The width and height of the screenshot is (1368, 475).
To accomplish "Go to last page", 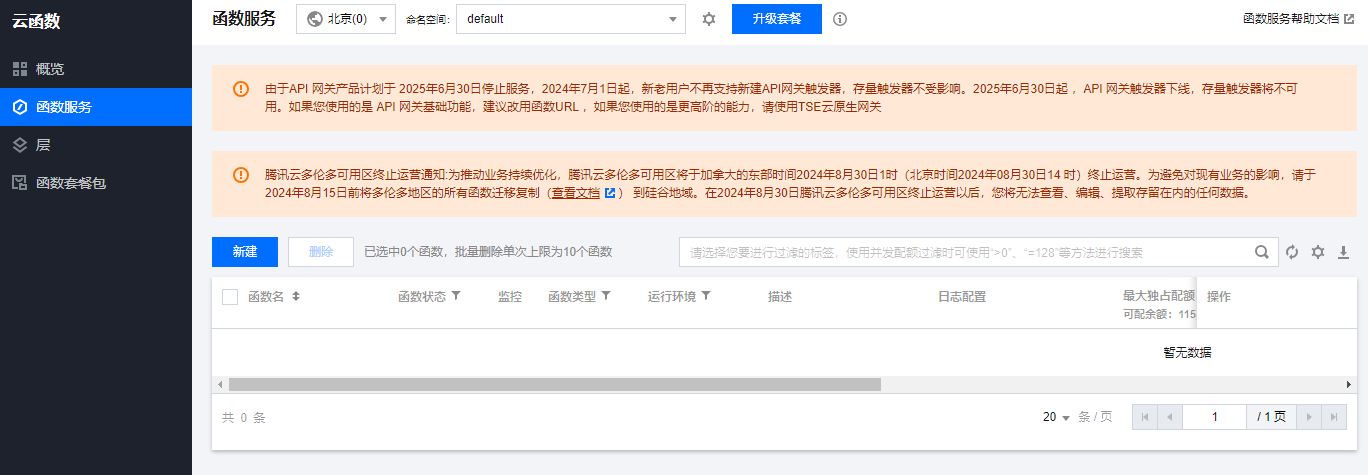I will [1334, 417].
